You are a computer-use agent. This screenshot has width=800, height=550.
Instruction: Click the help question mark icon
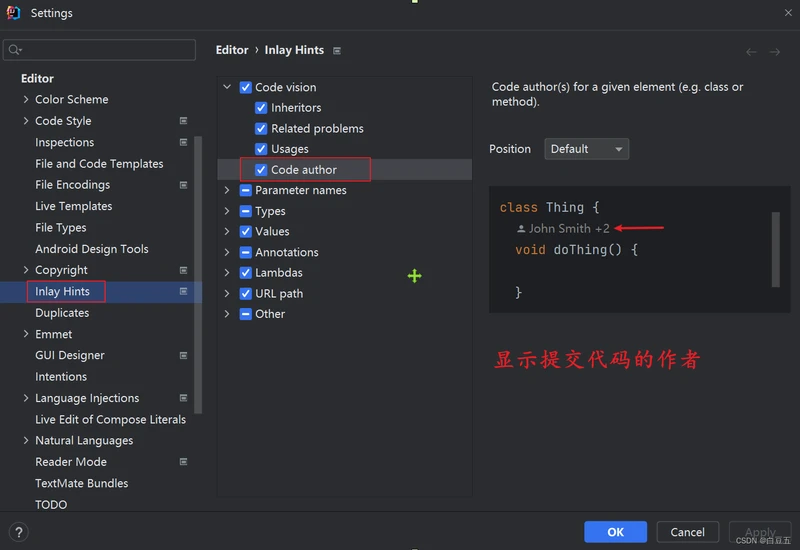(18, 533)
